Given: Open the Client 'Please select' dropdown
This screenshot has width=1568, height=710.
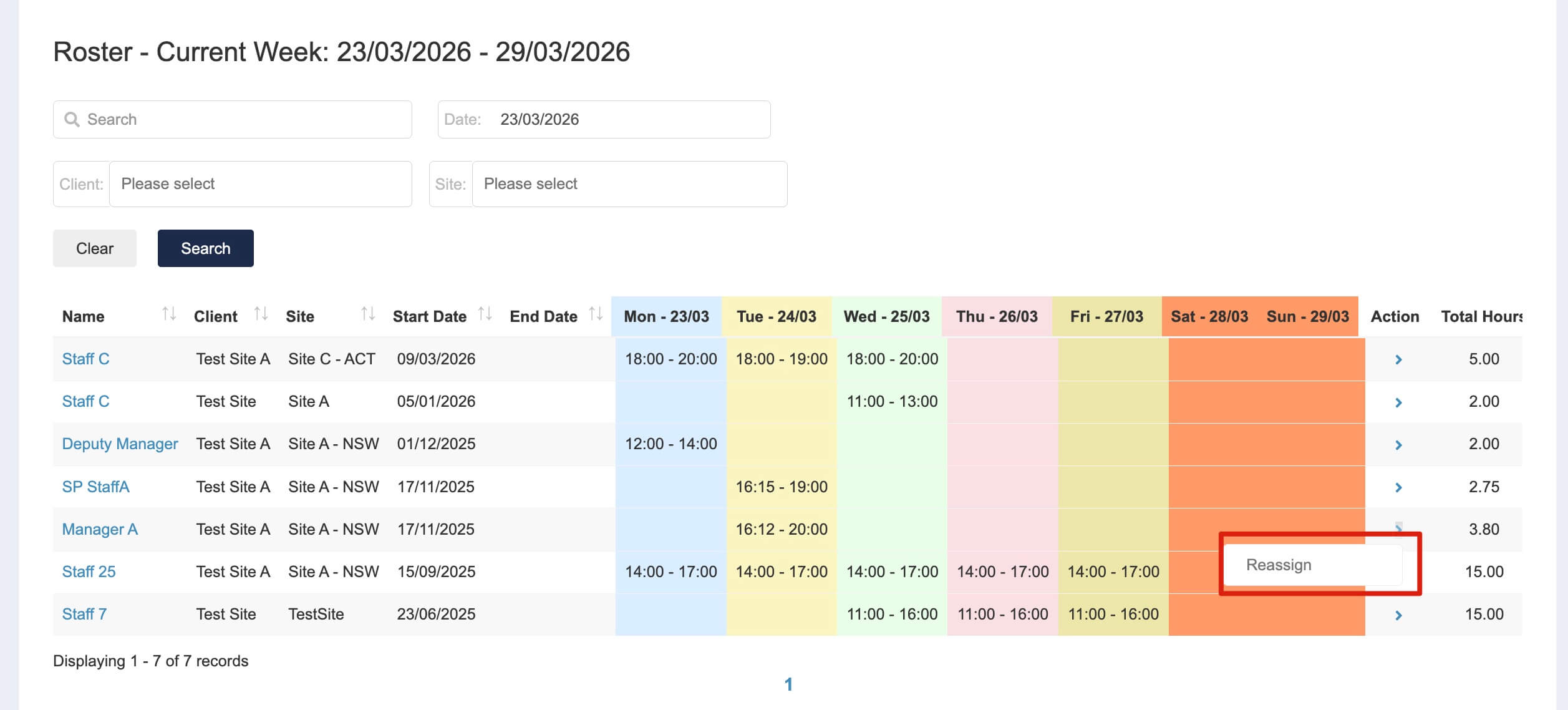Looking at the screenshot, I should pyautogui.click(x=260, y=184).
